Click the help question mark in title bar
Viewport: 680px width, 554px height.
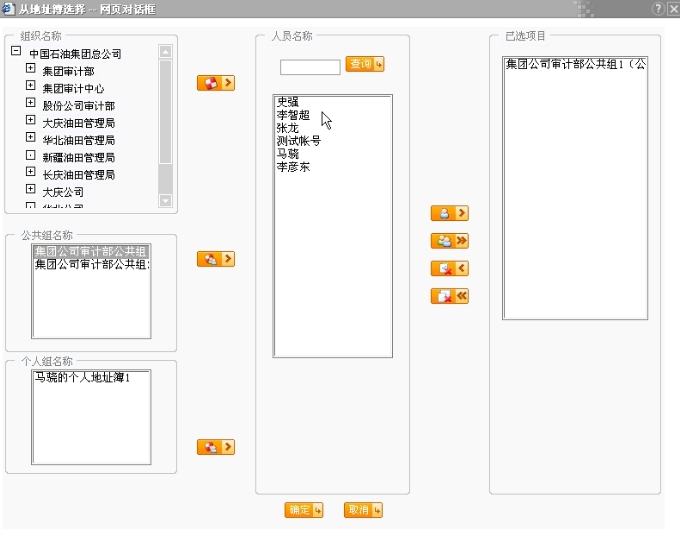tap(658, 8)
